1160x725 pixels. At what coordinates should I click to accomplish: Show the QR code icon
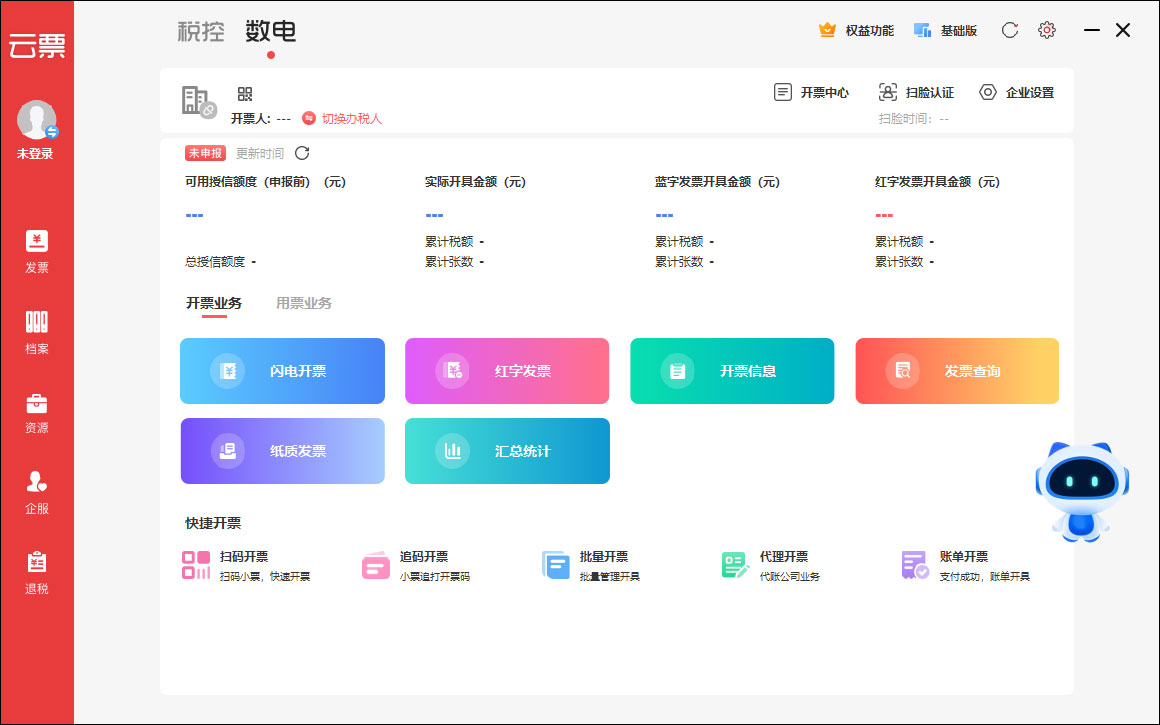245,94
